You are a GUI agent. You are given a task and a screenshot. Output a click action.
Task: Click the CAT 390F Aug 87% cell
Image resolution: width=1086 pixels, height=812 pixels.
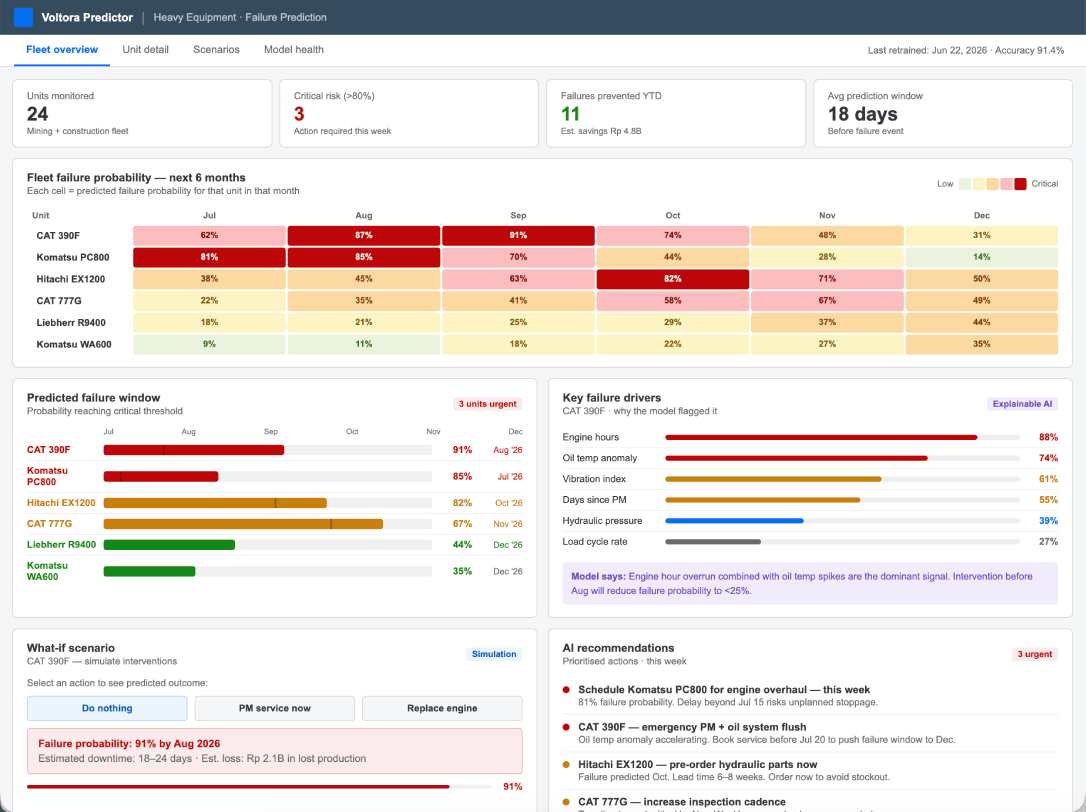coord(364,236)
